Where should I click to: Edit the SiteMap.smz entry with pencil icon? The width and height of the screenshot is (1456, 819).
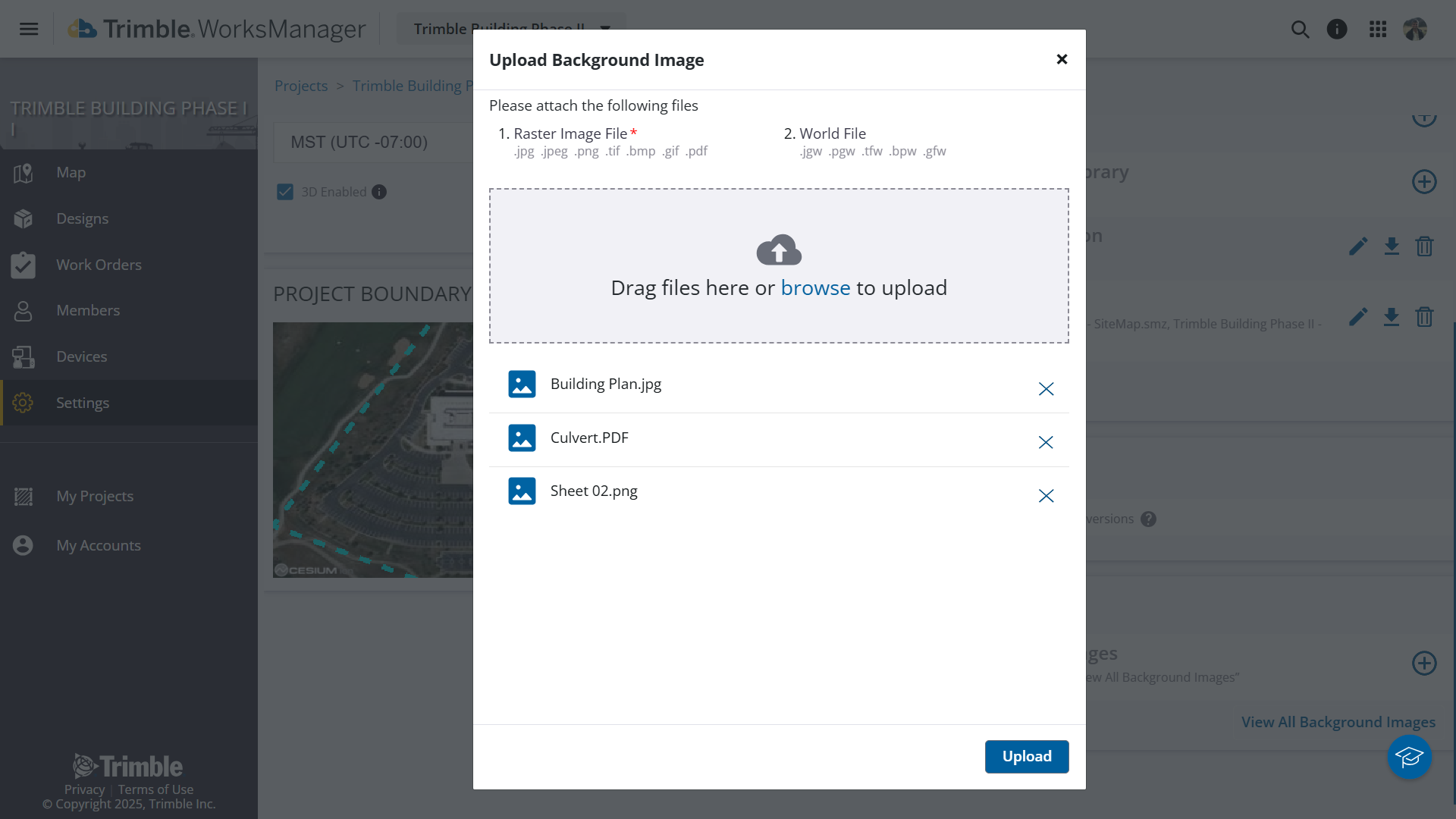[x=1358, y=316]
